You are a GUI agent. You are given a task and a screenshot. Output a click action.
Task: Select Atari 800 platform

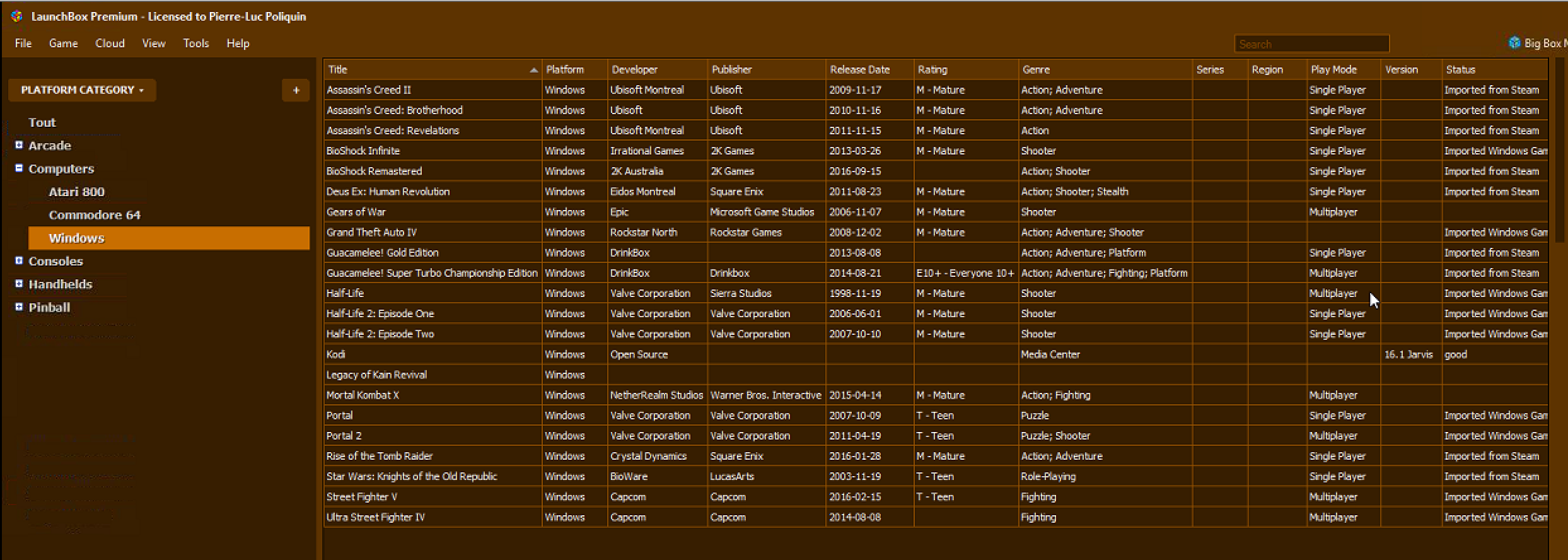(77, 192)
